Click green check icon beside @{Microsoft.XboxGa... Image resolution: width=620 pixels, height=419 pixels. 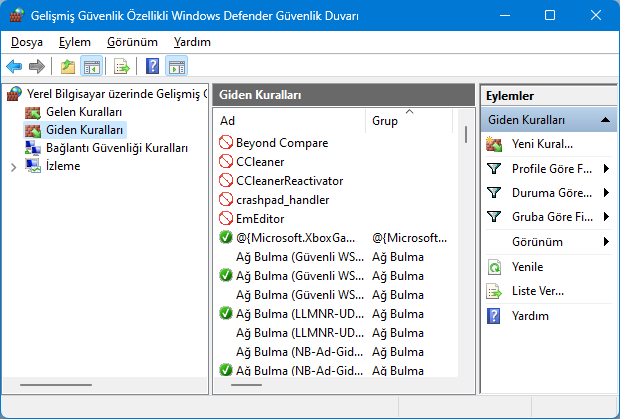point(226,237)
